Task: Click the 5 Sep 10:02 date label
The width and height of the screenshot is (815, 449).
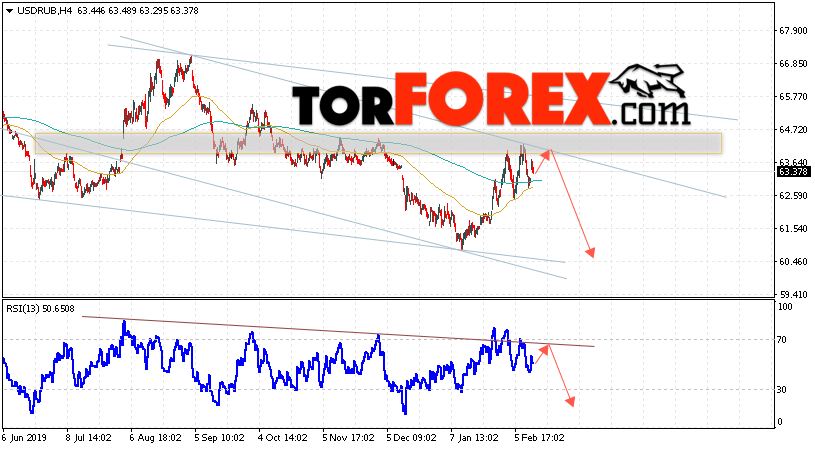Action: pos(219,438)
